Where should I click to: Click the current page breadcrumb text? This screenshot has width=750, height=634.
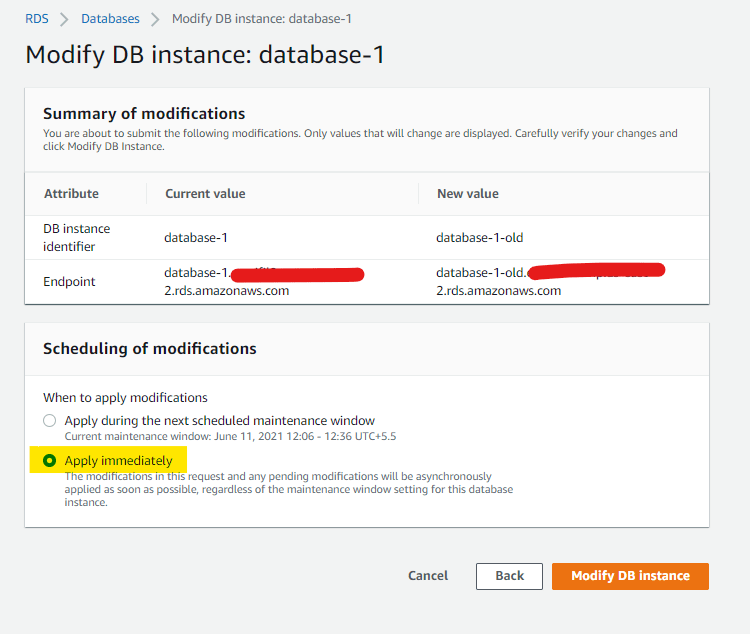(x=261, y=19)
